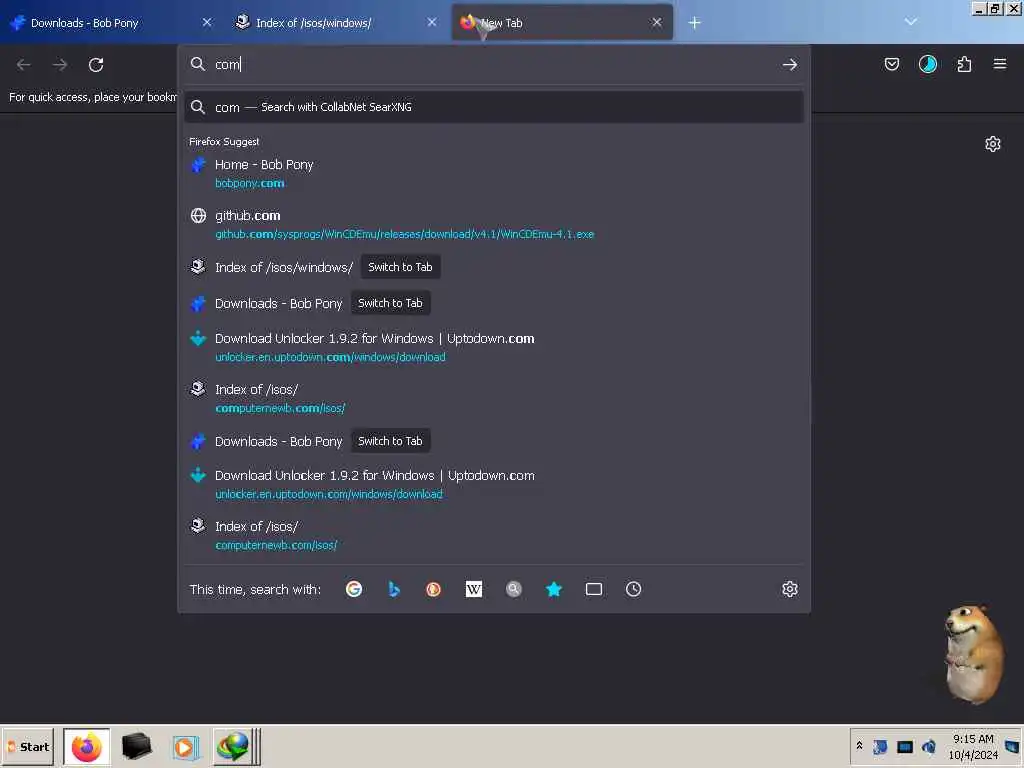Select 'com — Search with CollabNet SearXNG'
1024x768 pixels.
point(494,107)
